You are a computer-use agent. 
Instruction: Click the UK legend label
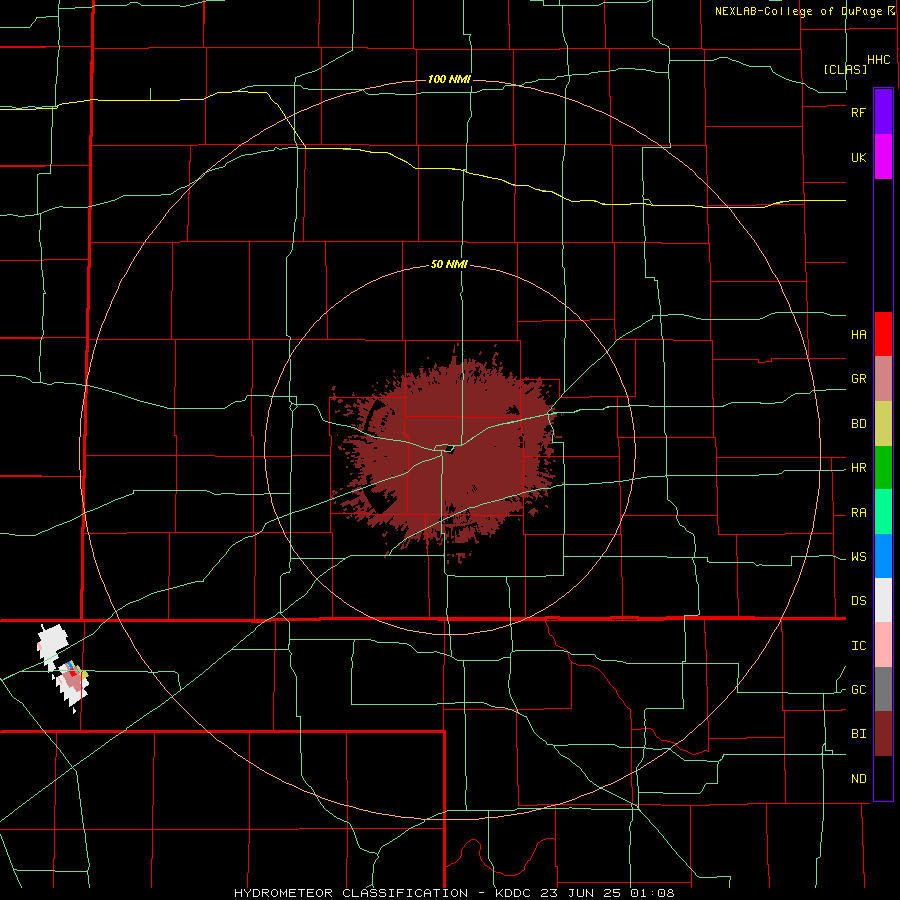pyautogui.click(x=859, y=157)
